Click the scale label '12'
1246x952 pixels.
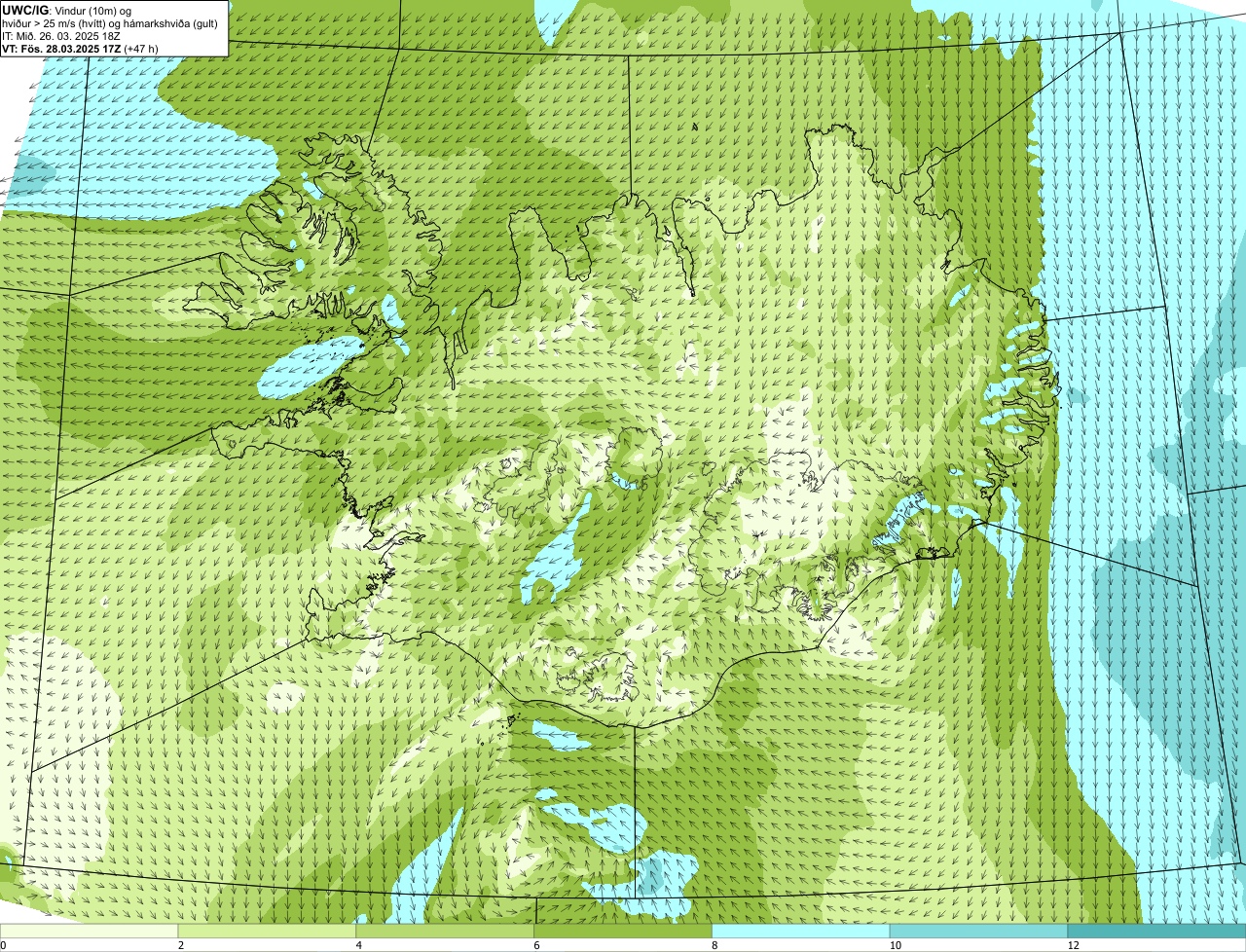(1073, 945)
